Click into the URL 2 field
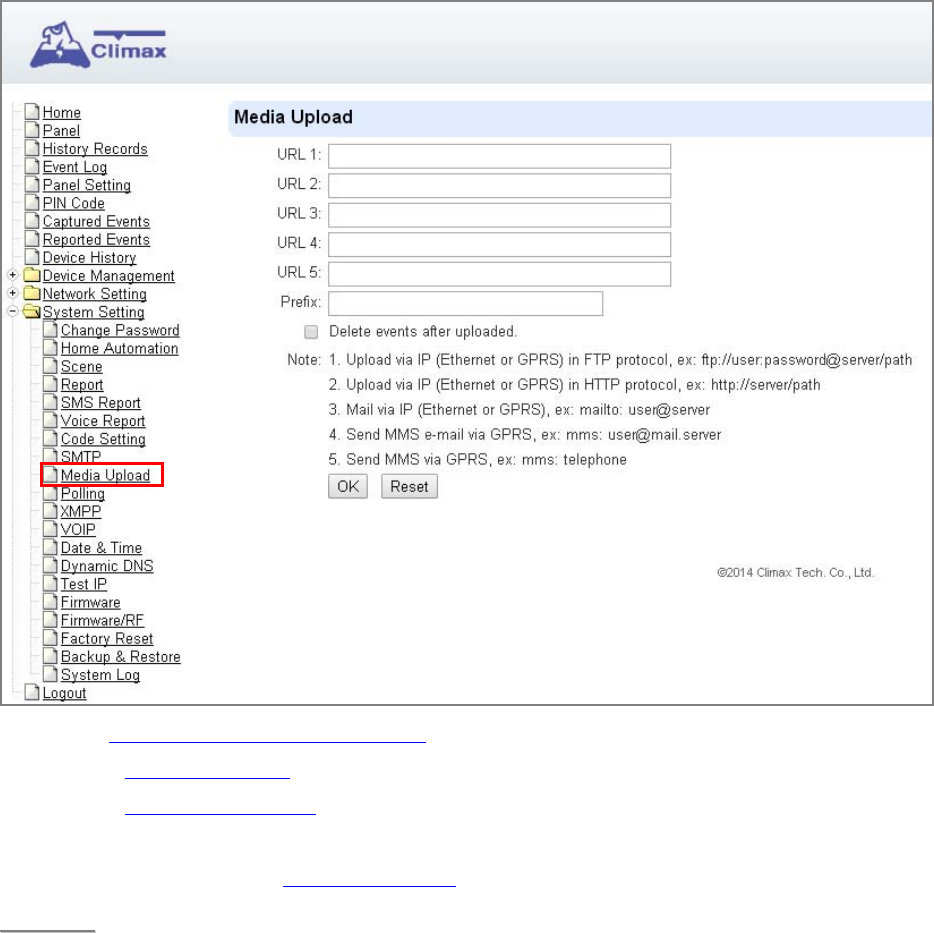934x933 pixels. point(499,185)
